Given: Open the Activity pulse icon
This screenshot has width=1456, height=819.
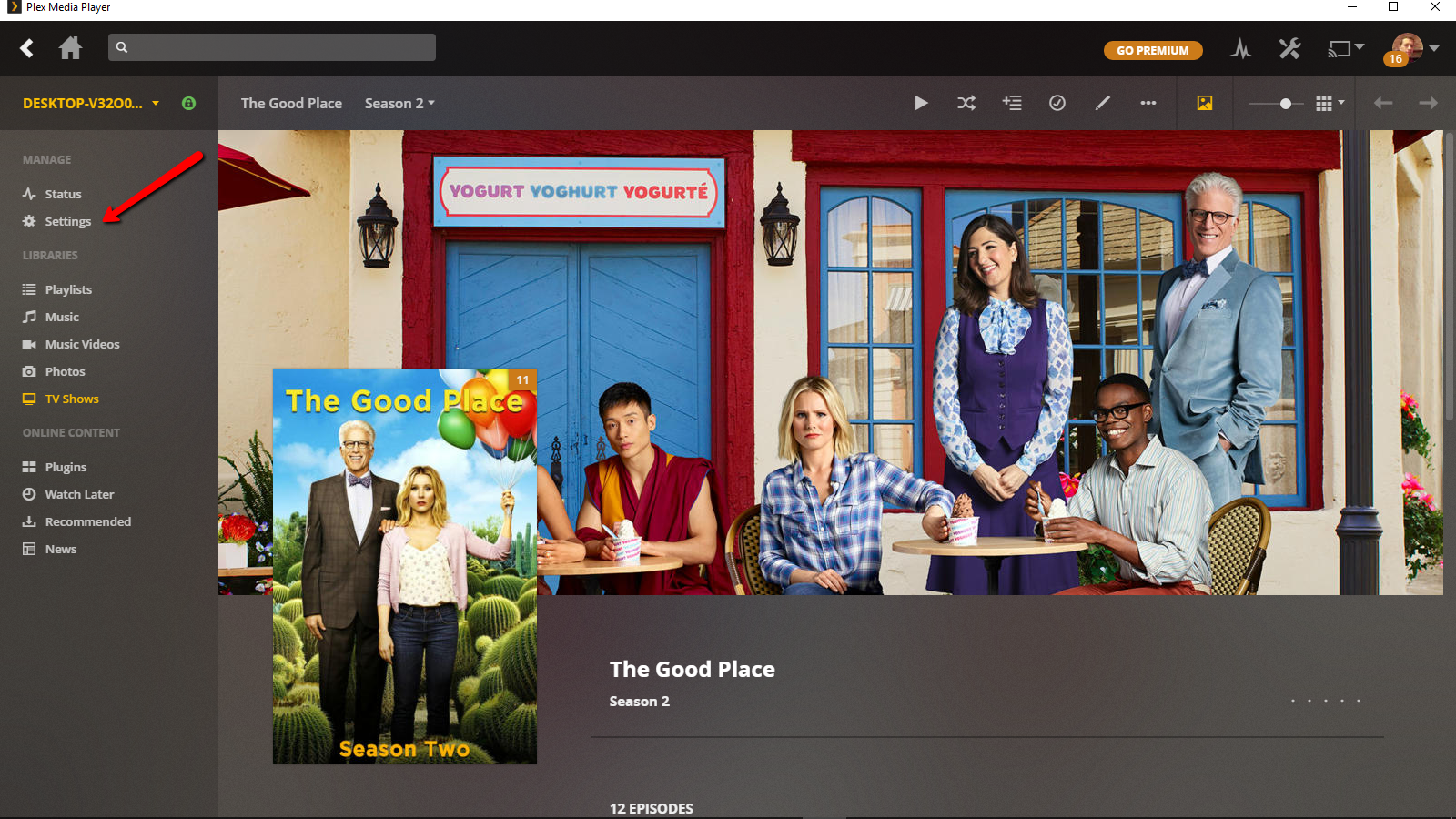Looking at the screenshot, I should coord(1241,48).
